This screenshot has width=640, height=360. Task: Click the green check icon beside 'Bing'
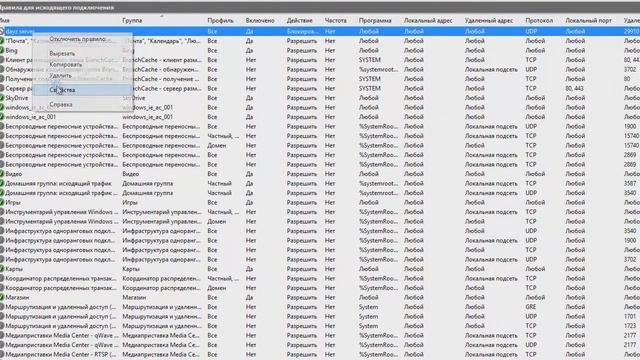(x=2, y=50)
